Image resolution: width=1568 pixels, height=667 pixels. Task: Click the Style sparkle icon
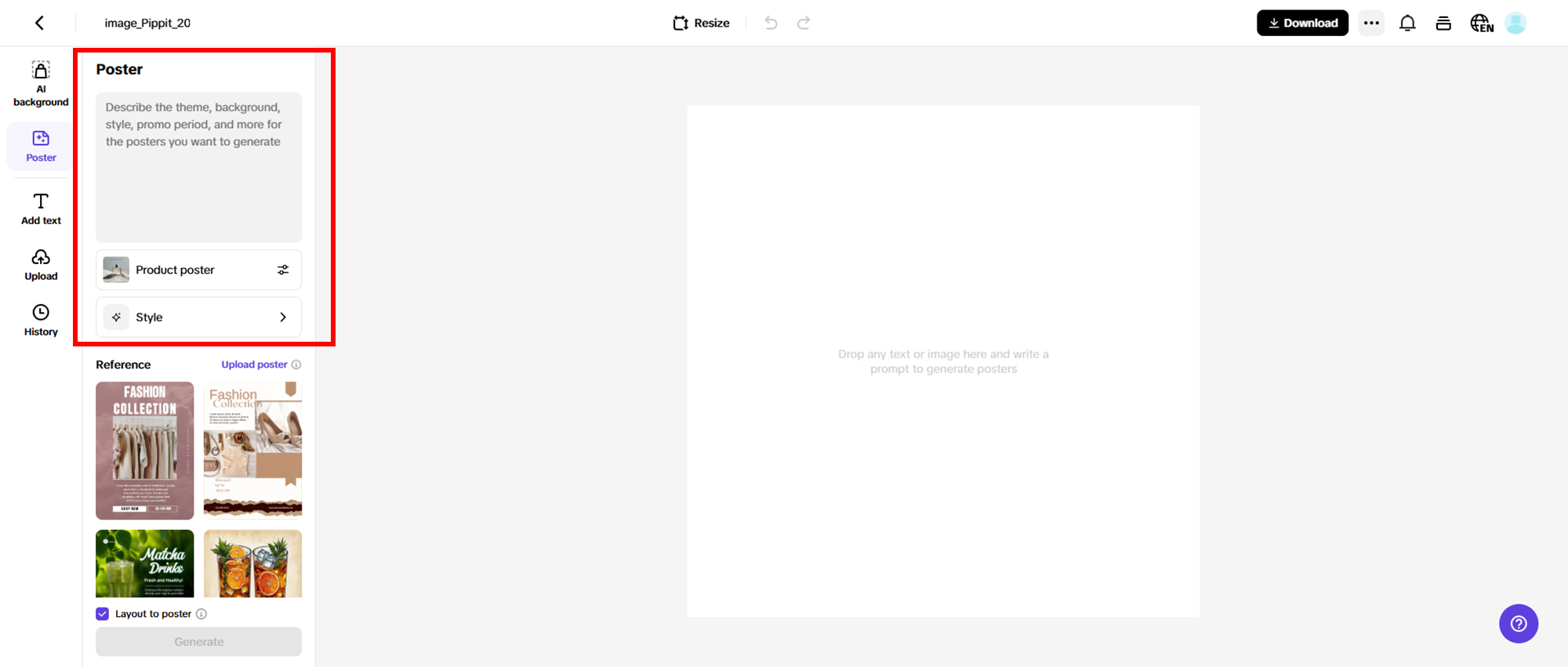coord(116,317)
